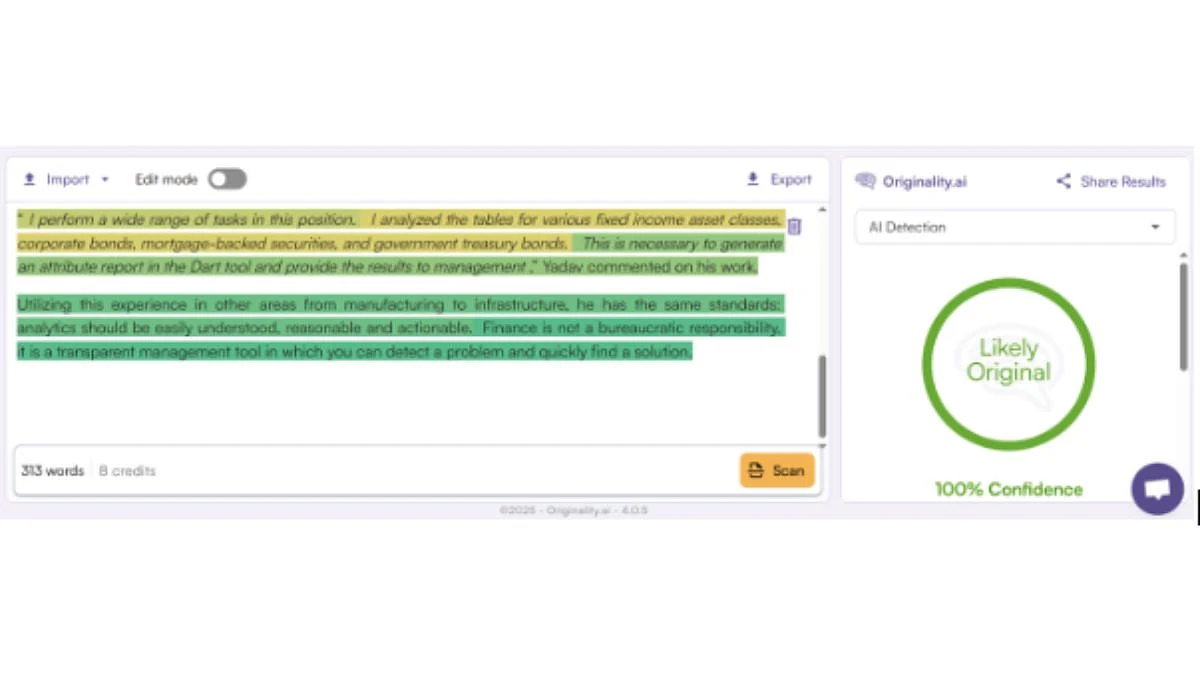Click the Export download icon
The width and height of the screenshot is (1200, 675).
point(753,180)
